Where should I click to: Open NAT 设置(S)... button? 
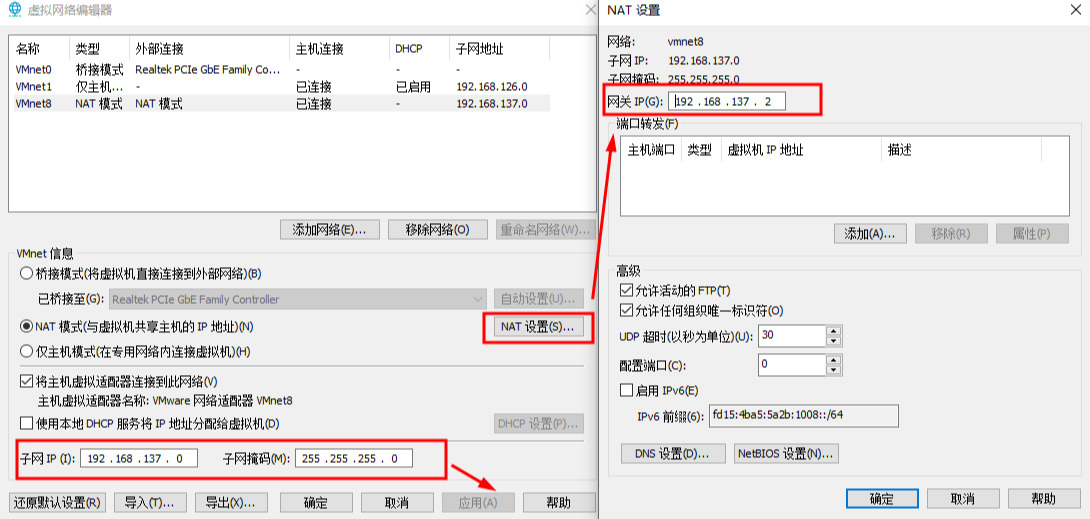(537, 327)
